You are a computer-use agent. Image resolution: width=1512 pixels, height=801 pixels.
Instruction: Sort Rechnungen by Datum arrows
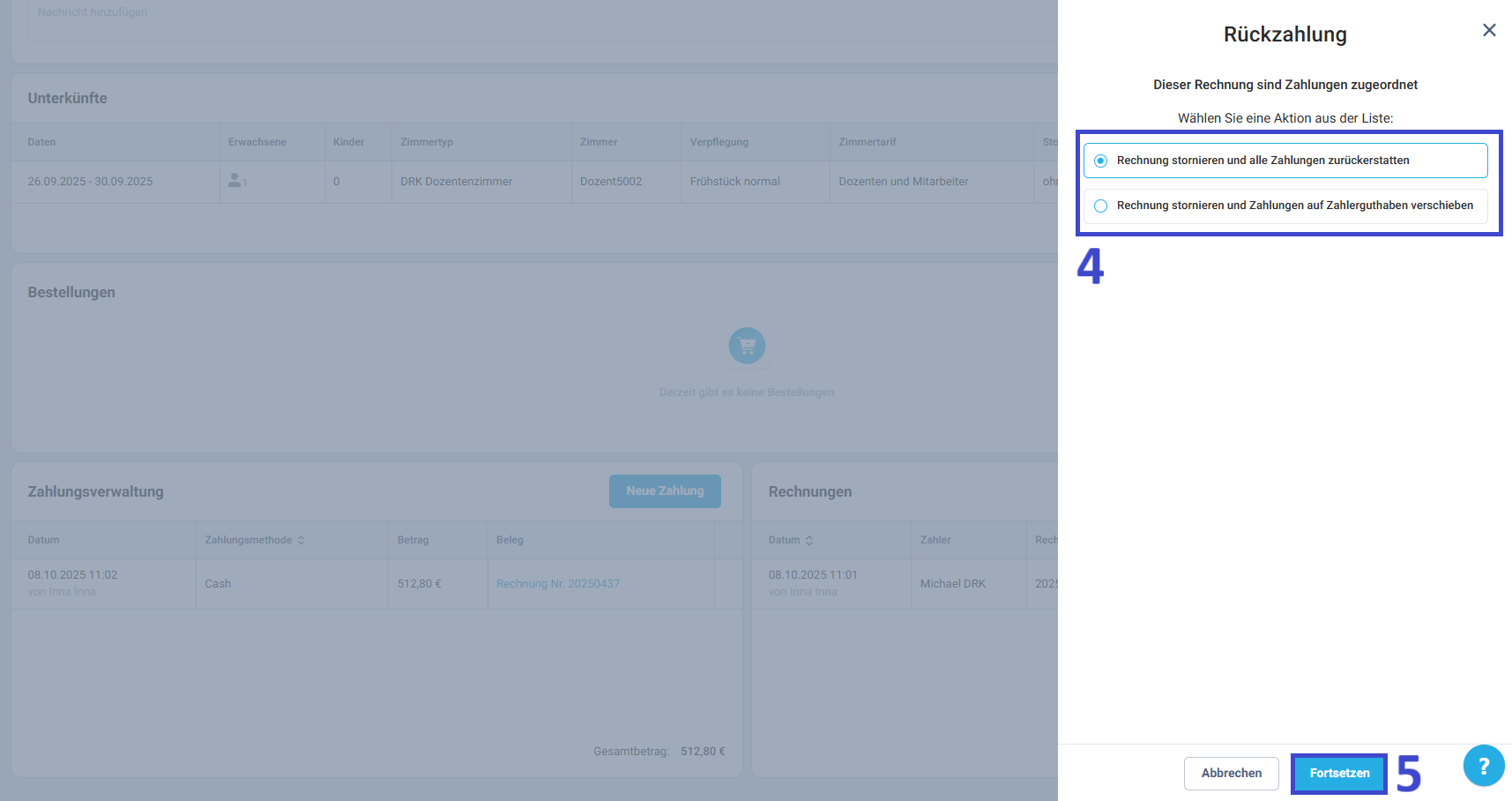click(x=809, y=540)
